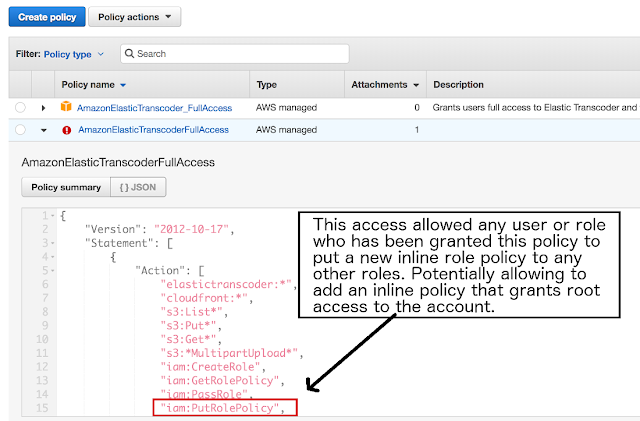Click the attachments count 0 cell

coord(417,107)
